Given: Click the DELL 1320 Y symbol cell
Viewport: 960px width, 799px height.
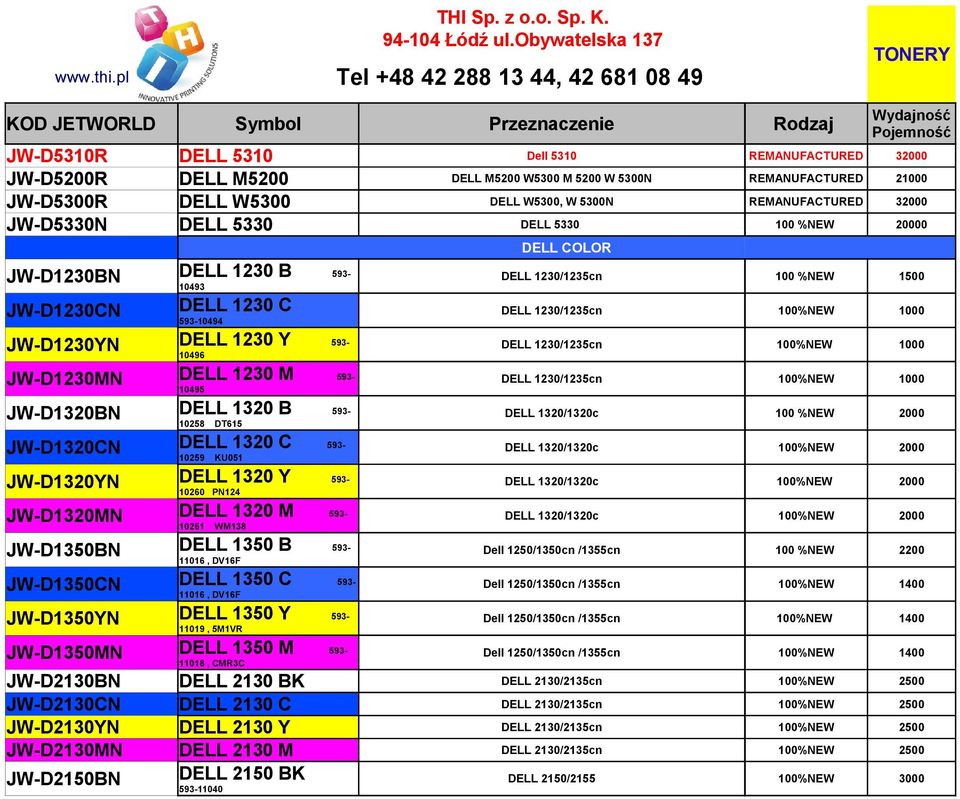Looking at the screenshot, I should click(268, 481).
